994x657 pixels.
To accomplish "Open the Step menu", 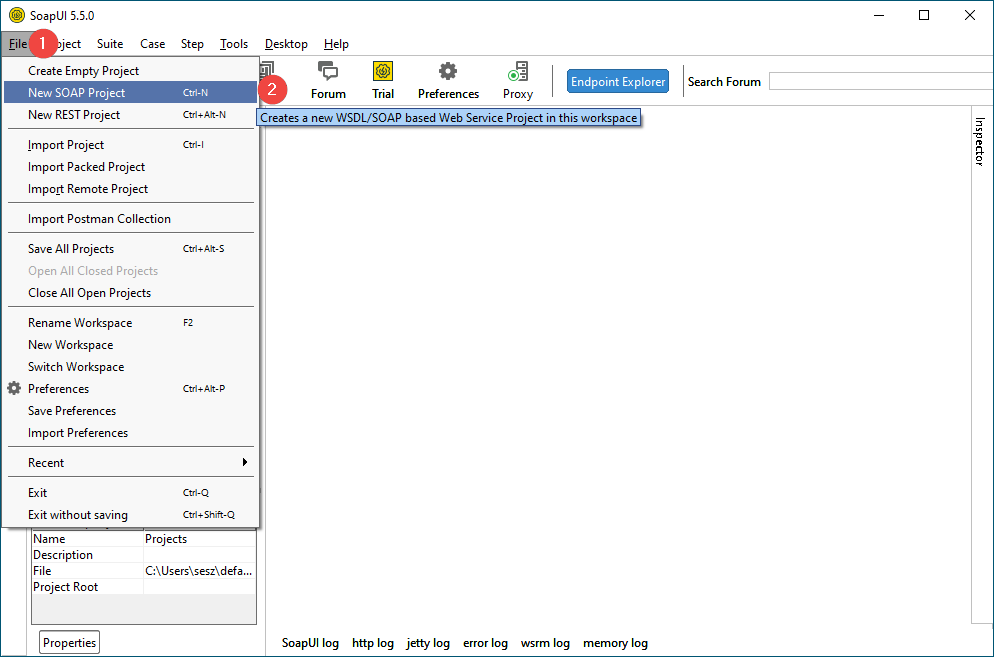I will pos(192,44).
